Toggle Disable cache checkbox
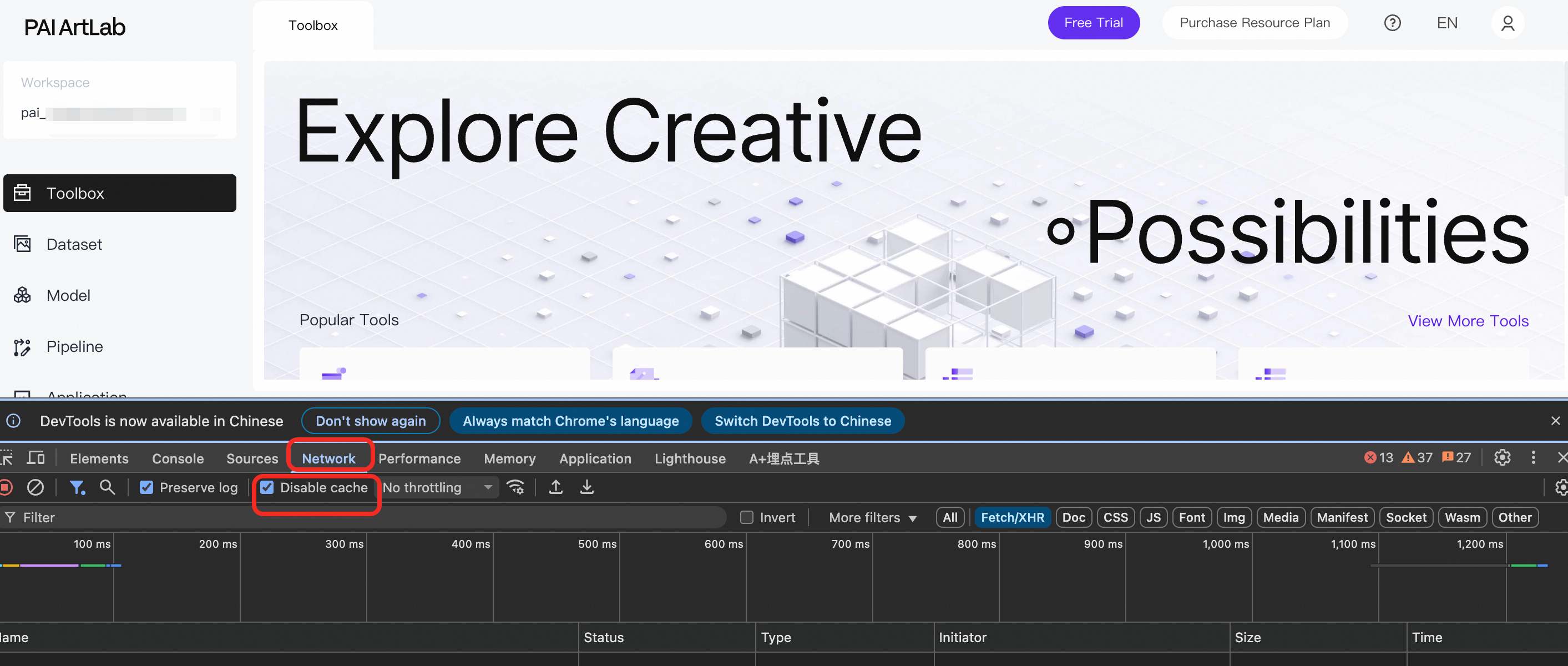 click(267, 488)
